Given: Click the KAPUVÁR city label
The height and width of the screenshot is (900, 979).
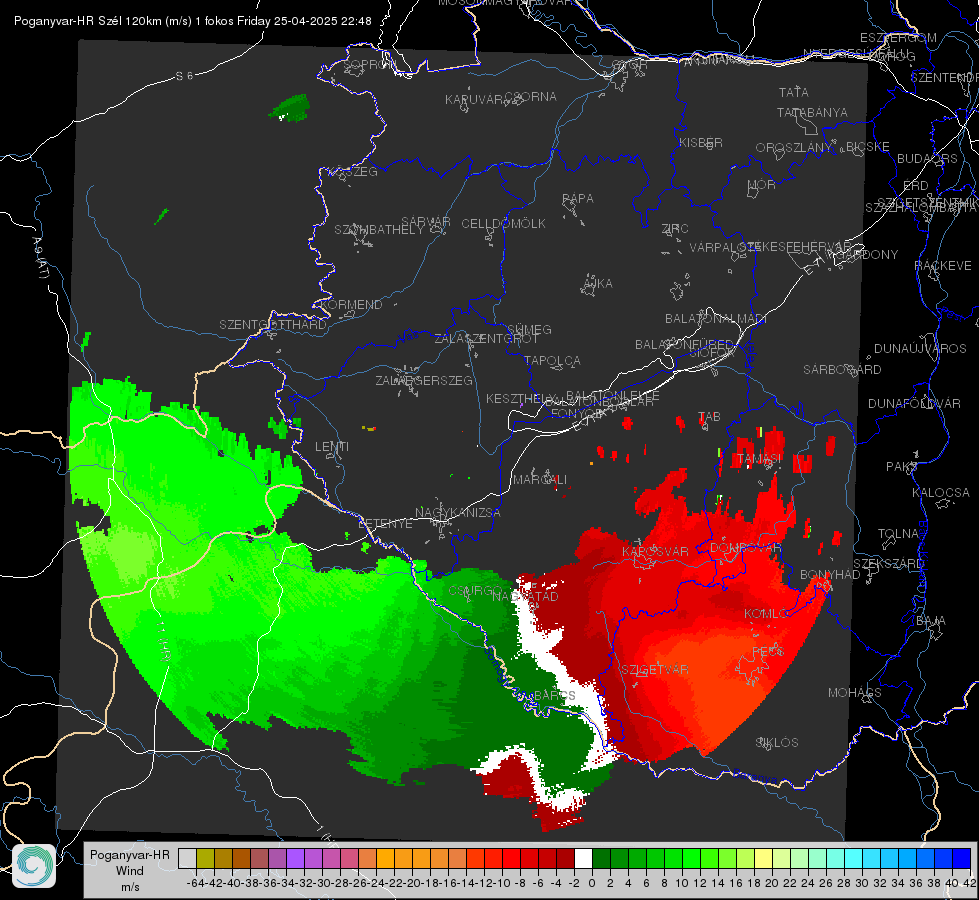Looking at the screenshot, I should point(474,100).
